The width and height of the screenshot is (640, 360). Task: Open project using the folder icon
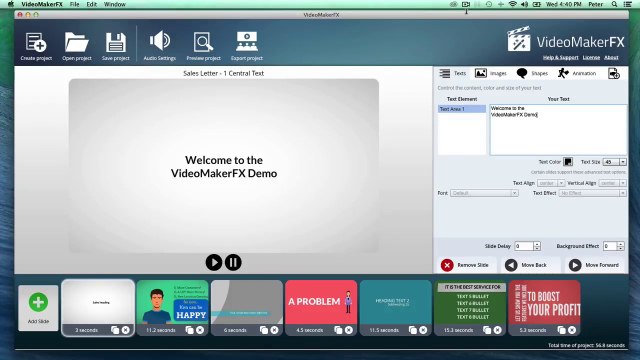click(x=77, y=42)
